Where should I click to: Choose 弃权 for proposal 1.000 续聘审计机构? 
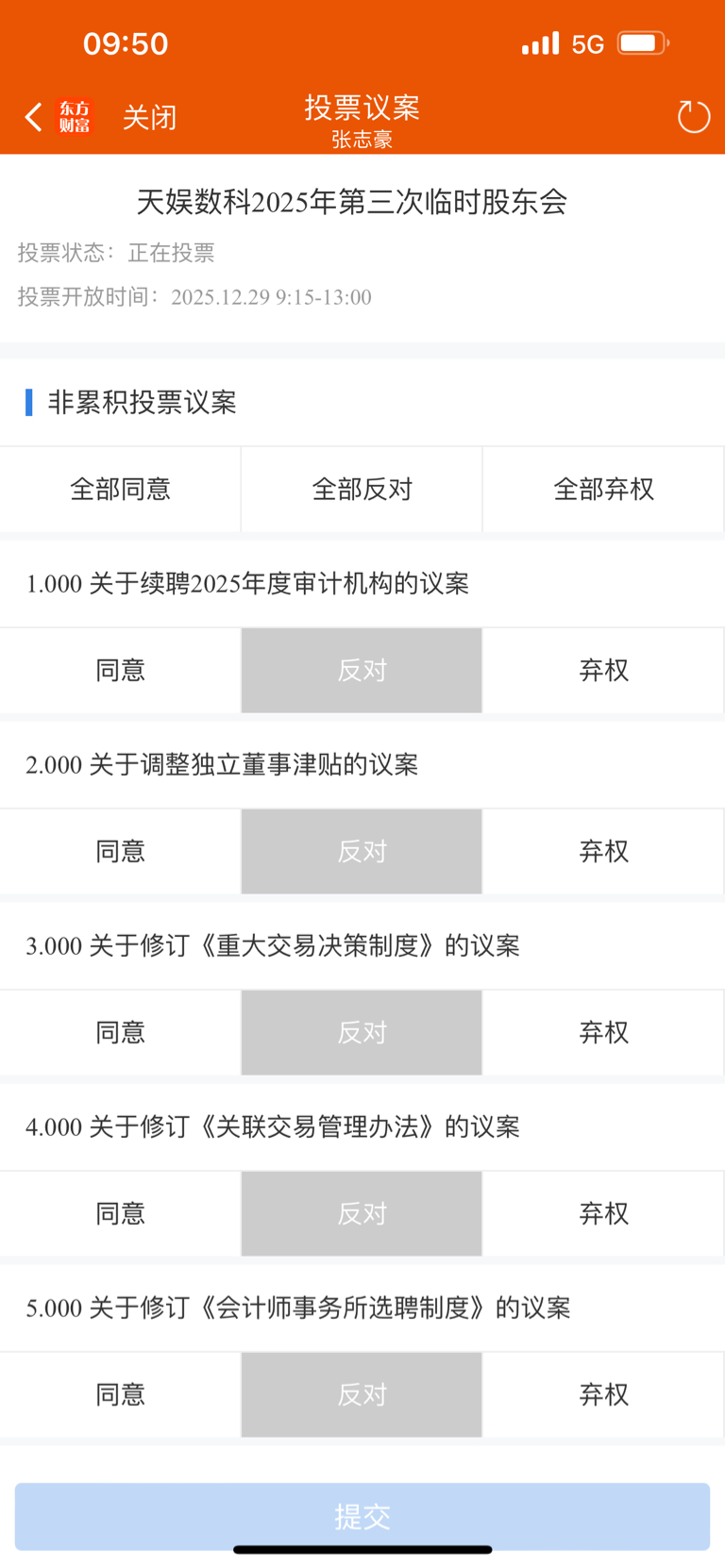[603, 671]
